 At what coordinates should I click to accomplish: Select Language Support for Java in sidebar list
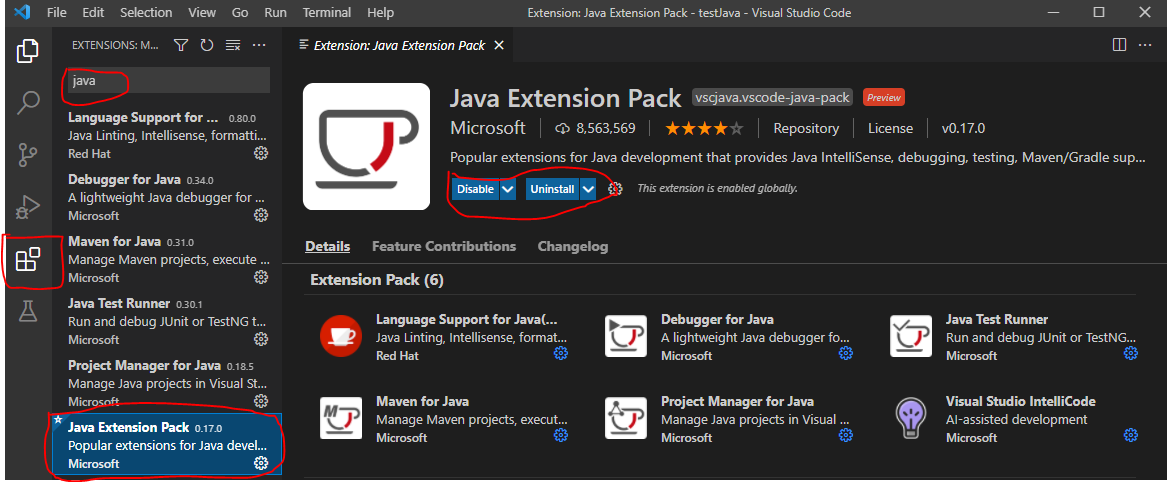point(167,135)
